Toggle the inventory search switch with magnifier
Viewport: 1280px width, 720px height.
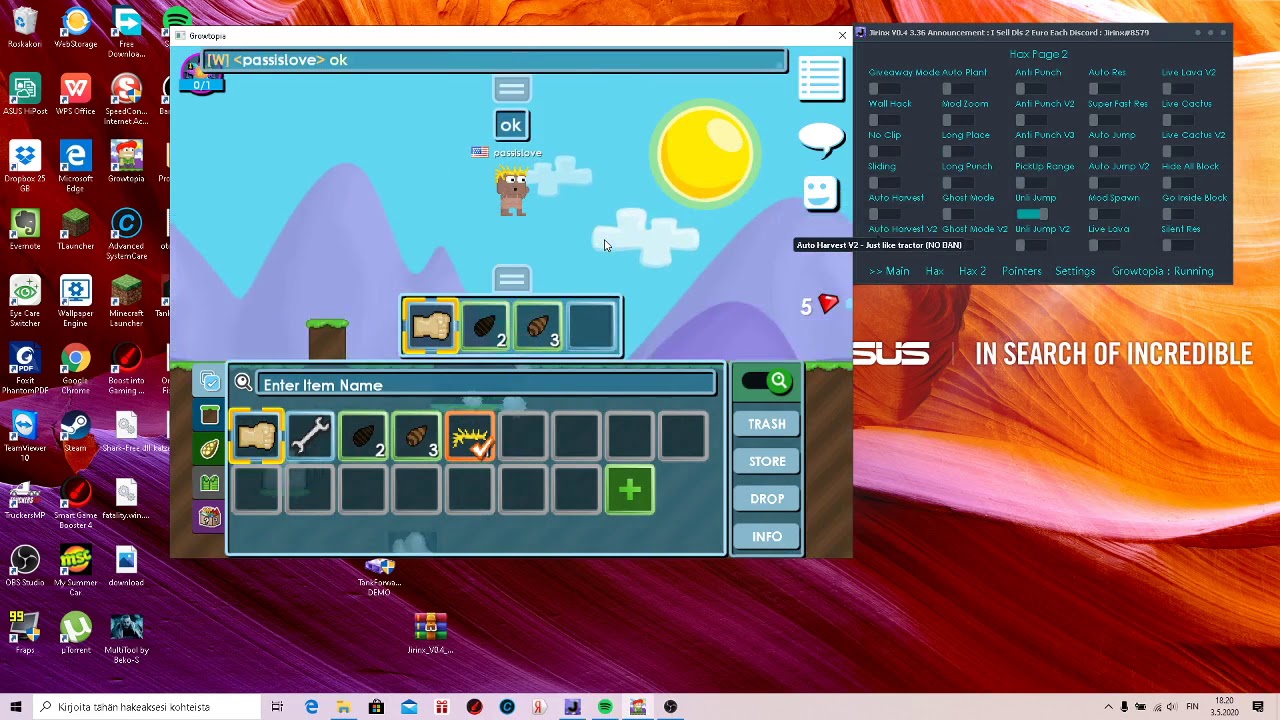(x=767, y=381)
